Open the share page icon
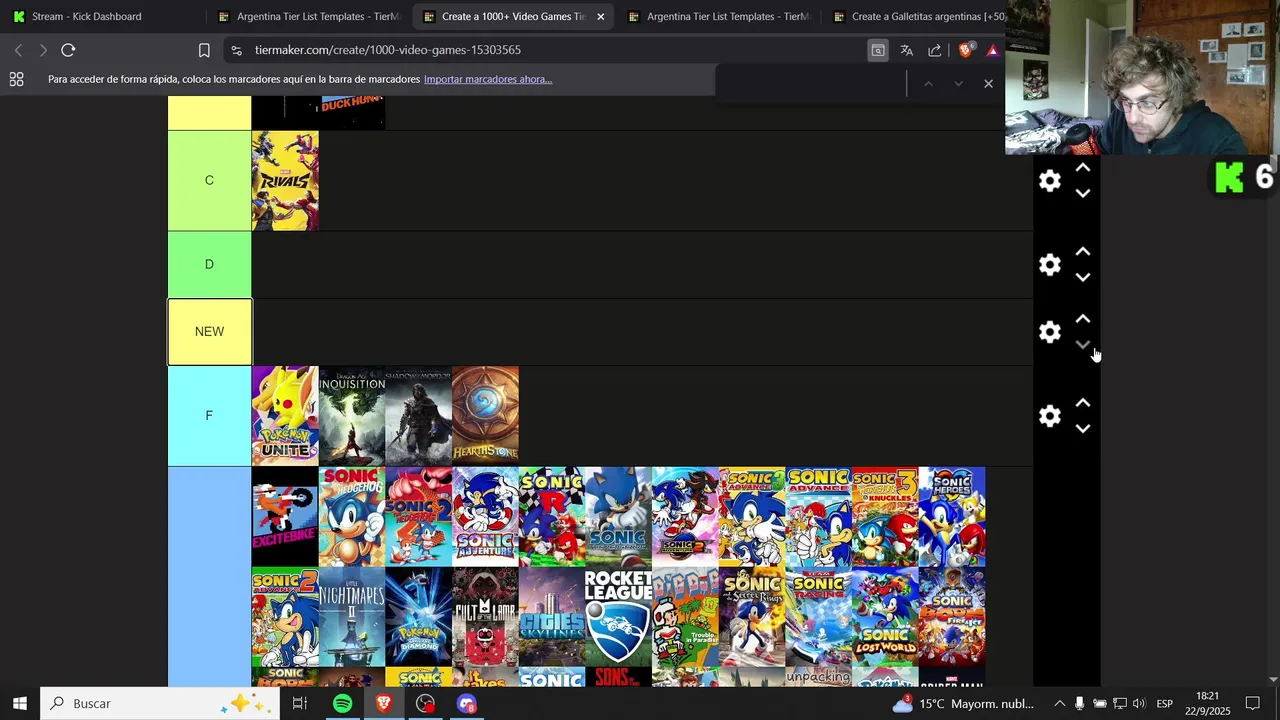This screenshot has width=1280, height=720. (x=935, y=50)
